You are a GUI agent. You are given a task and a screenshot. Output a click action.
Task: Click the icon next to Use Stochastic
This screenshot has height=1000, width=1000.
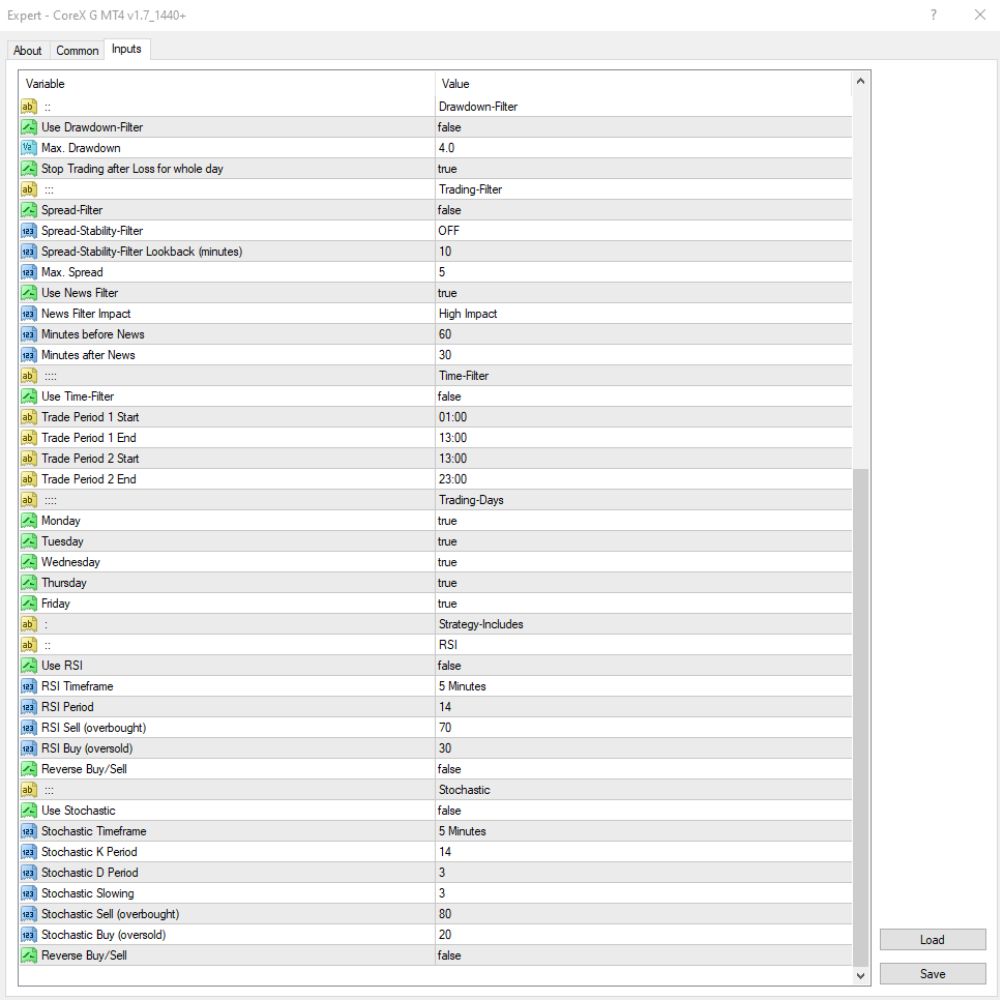click(29, 811)
